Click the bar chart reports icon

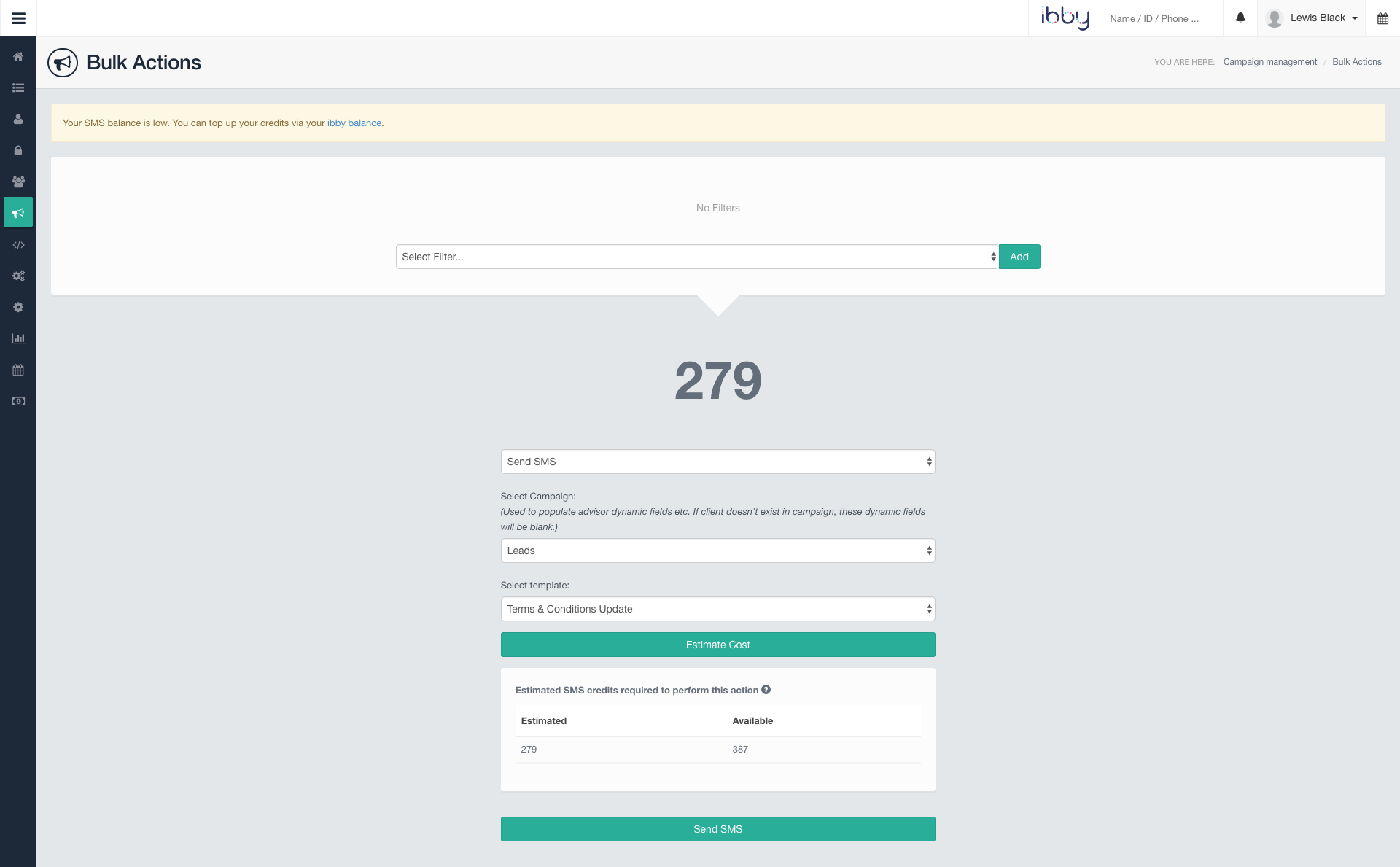click(x=18, y=338)
